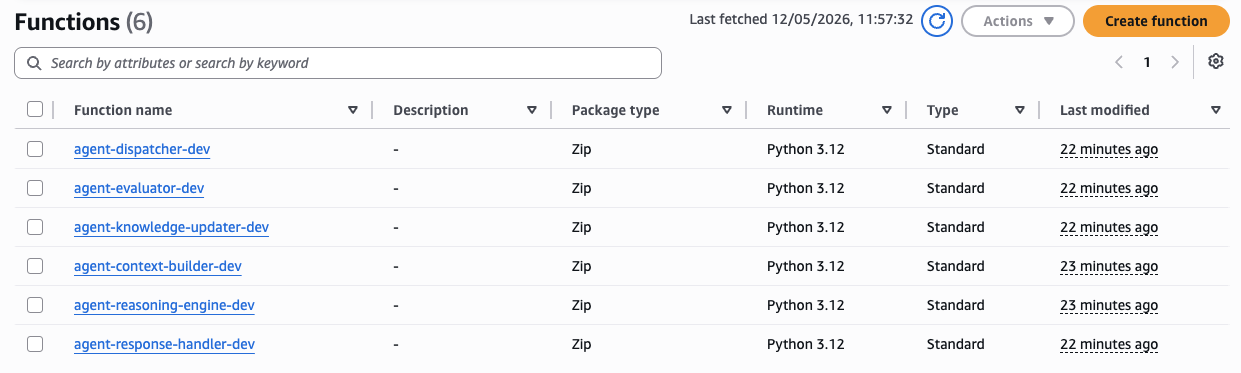The height and width of the screenshot is (373, 1241).
Task: Sort by Function name column arrow
Action: [x=353, y=110]
